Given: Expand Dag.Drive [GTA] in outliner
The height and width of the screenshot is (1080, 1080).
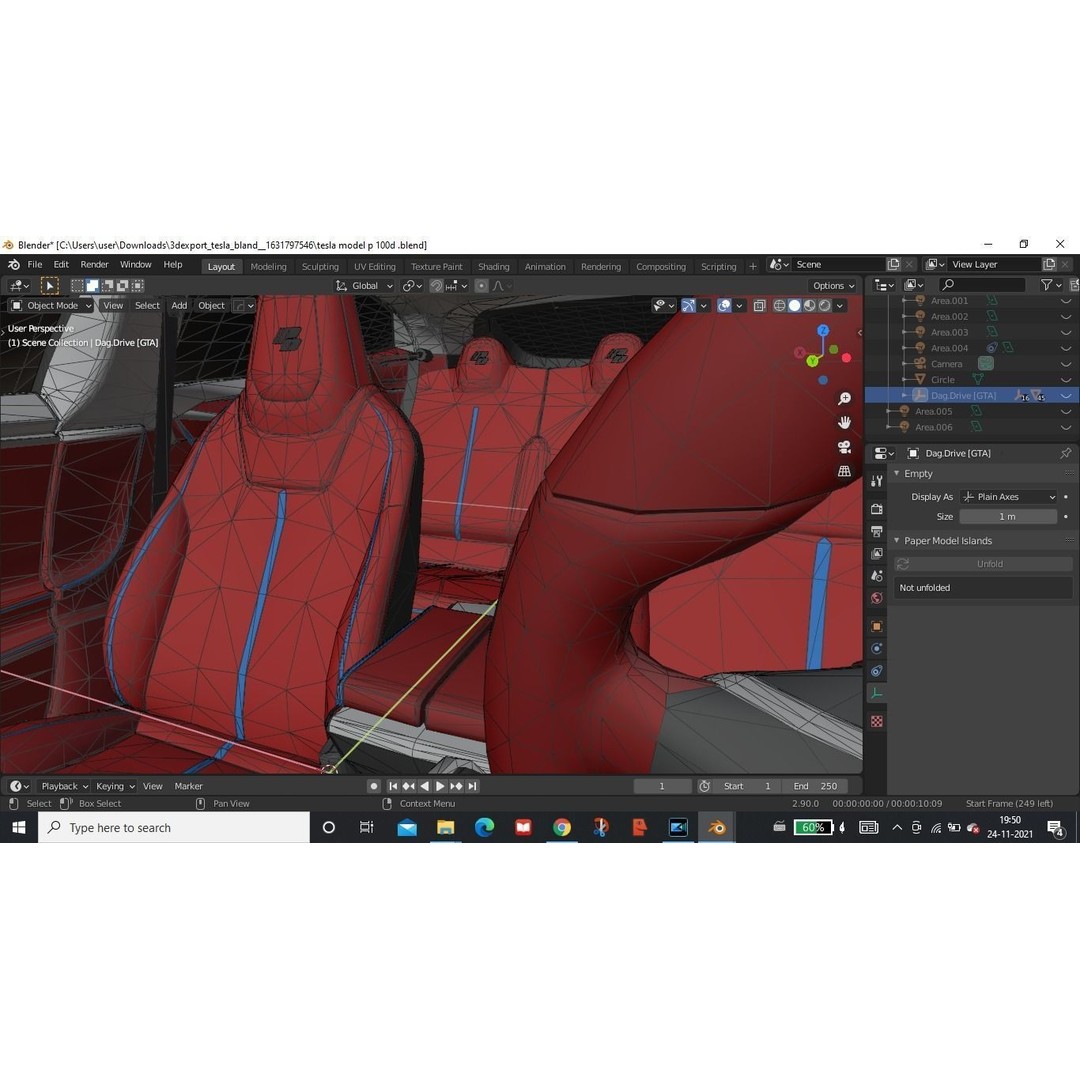Looking at the screenshot, I should pyautogui.click(x=904, y=395).
